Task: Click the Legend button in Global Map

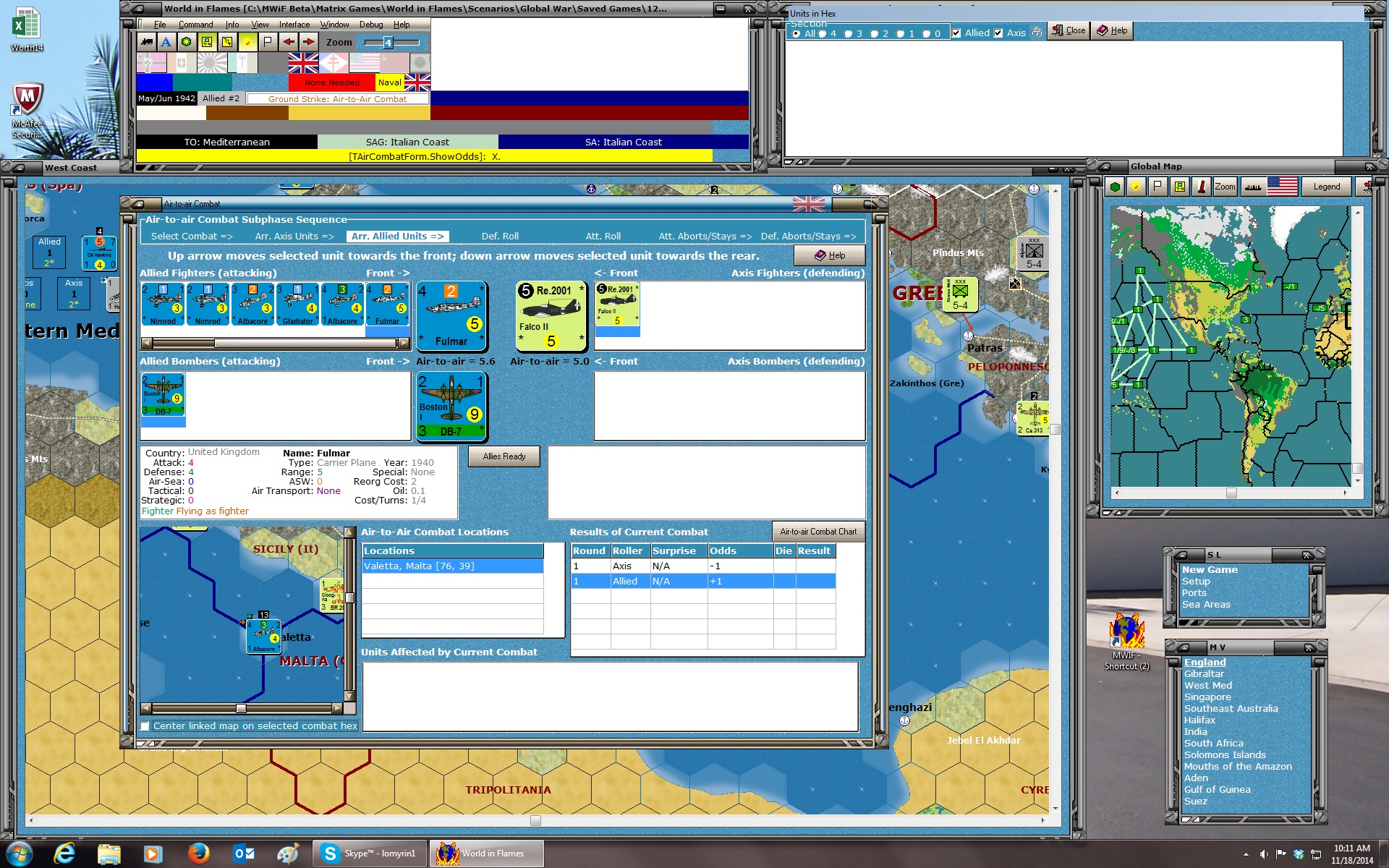Action: (x=1326, y=187)
